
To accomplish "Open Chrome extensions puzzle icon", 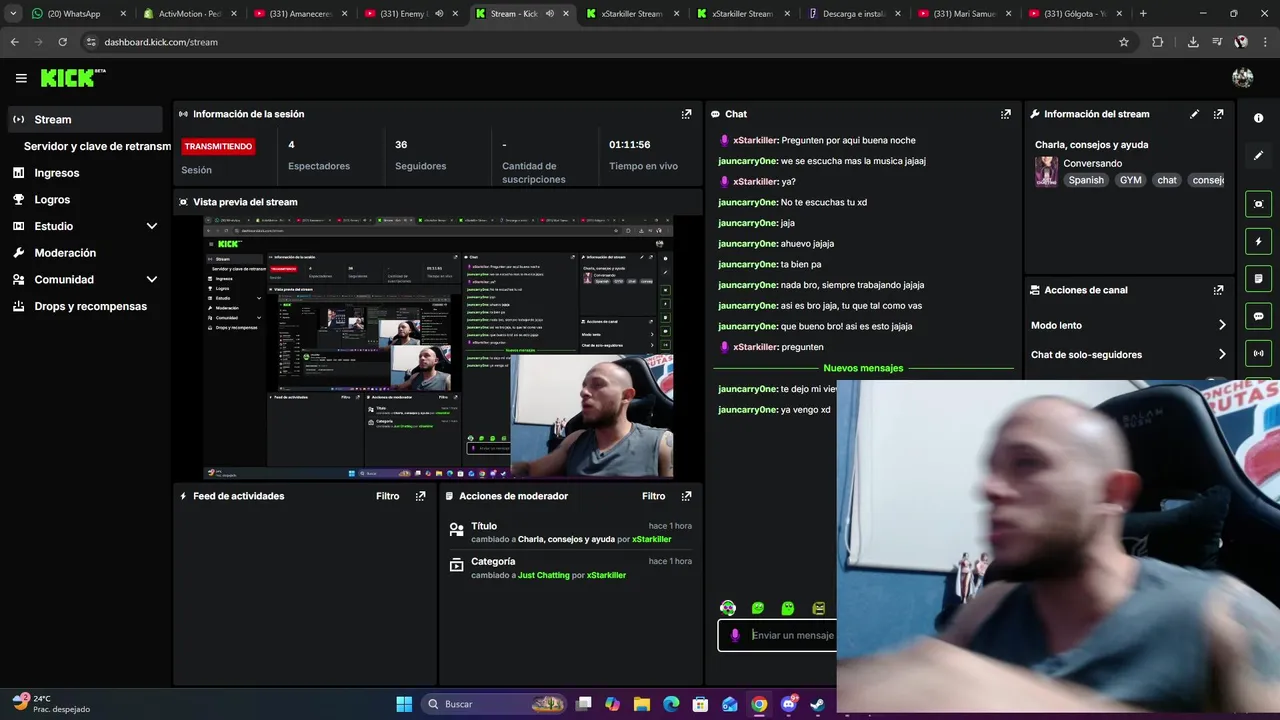I will pyautogui.click(x=1158, y=42).
